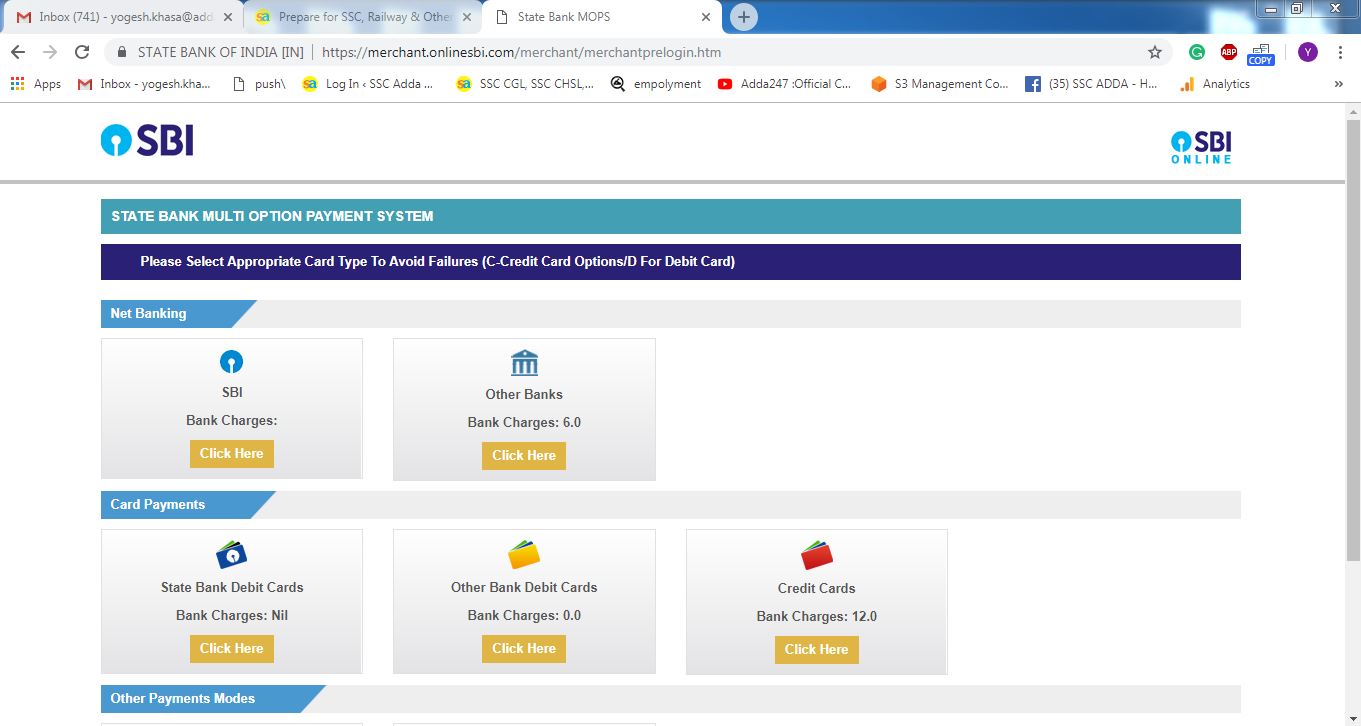Open the SSC ADDA Facebook bookmark
The width and height of the screenshot is (1361, 726).
point(1092,84)
